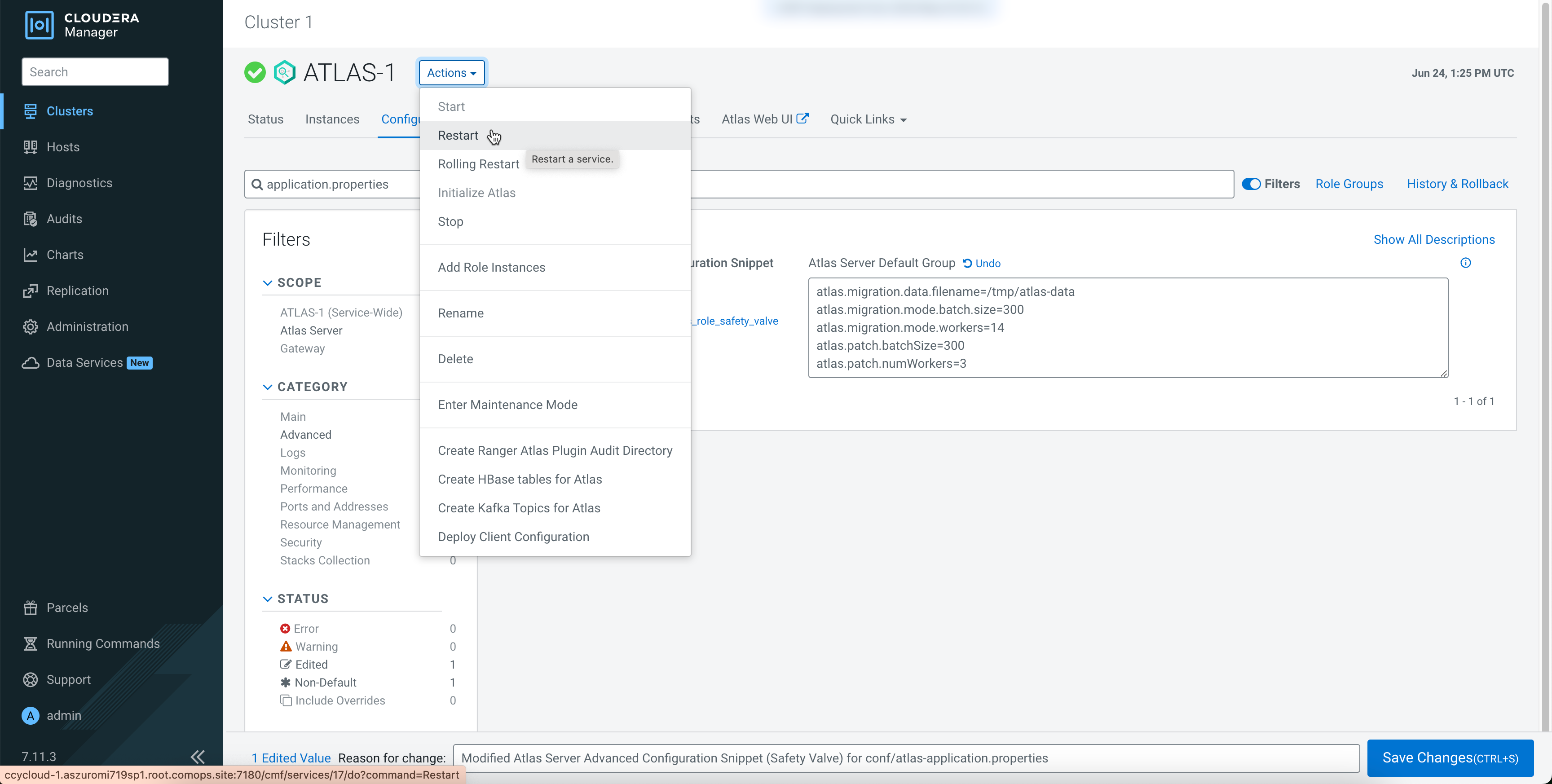Collapse the SCOPE filter section
The width and height of the screenshot is (1552, 784).
click(268, 282)
